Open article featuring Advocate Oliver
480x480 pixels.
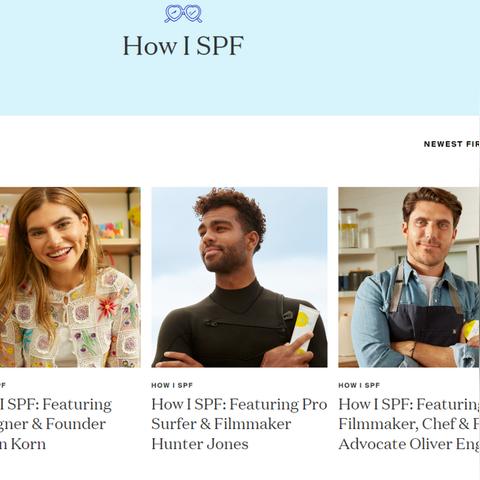[x=409, y=424]
